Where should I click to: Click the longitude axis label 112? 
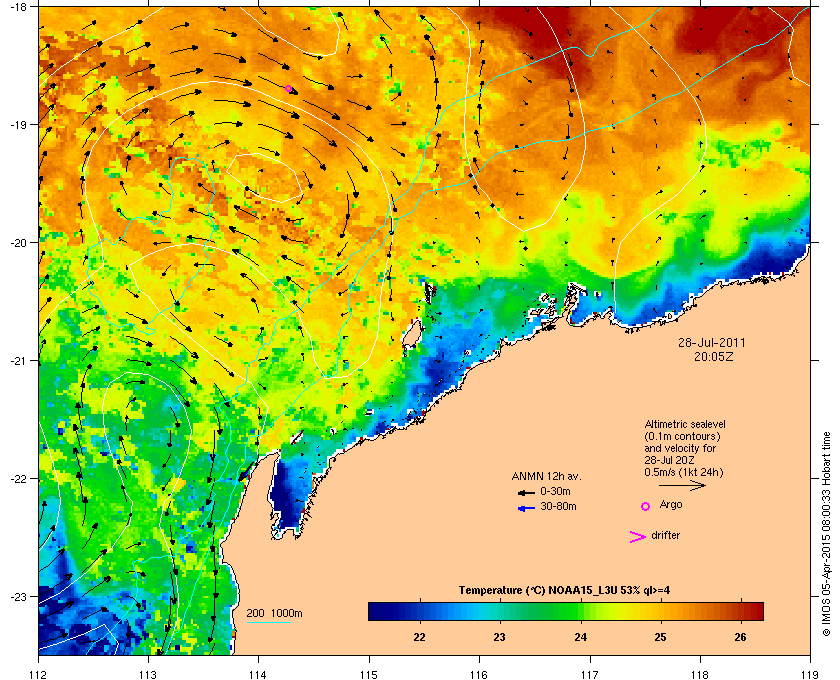pos(39,674)
